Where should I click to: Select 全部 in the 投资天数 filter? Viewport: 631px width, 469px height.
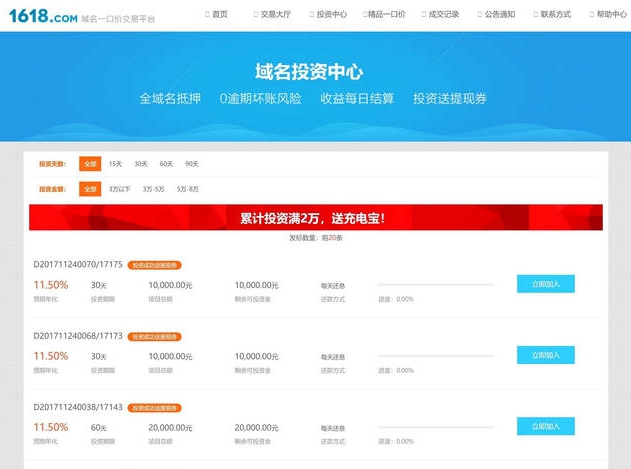click(90, 164)
